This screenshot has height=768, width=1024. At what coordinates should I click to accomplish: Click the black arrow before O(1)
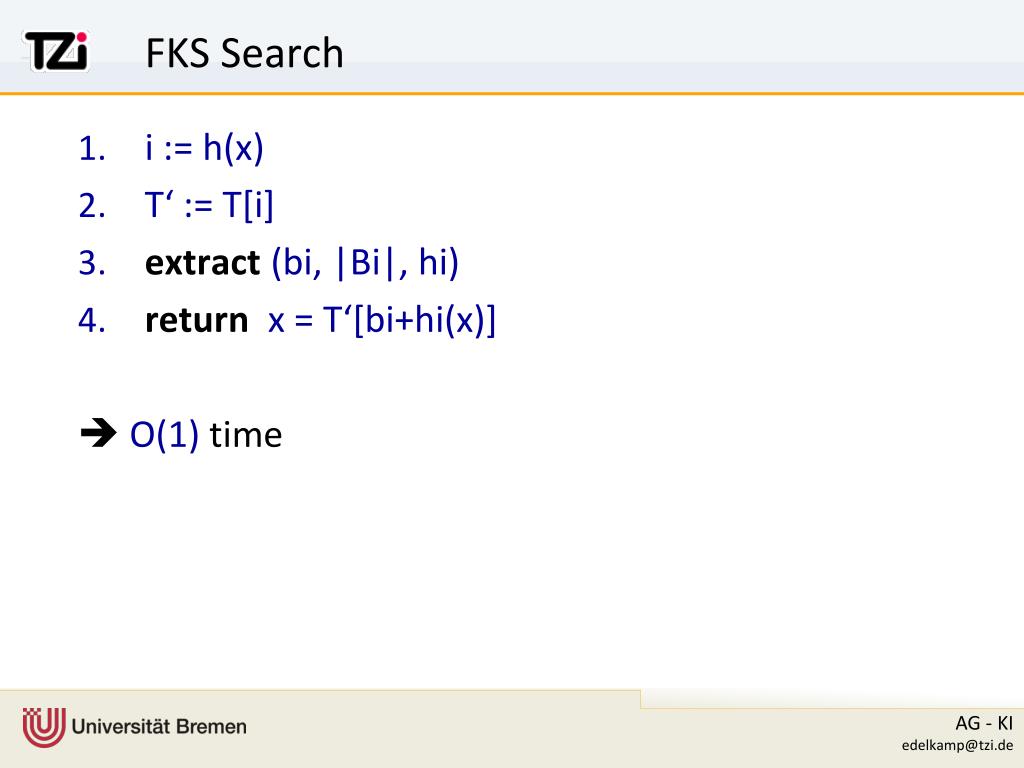[x=98, y=433]
